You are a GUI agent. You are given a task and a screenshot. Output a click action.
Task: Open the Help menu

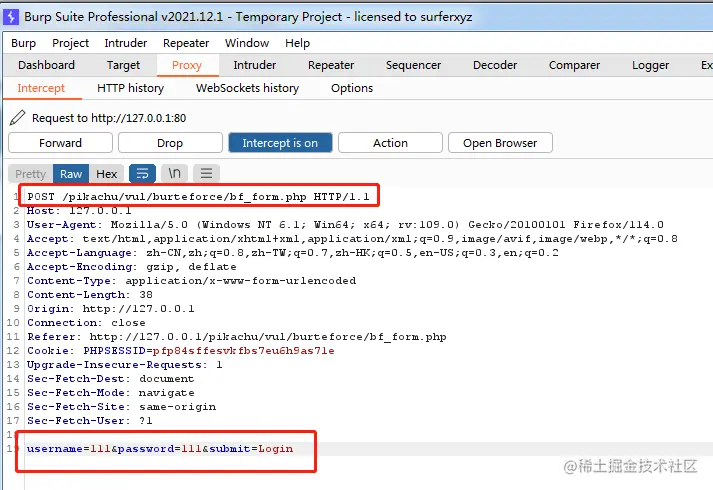click(x=297, y=43)
